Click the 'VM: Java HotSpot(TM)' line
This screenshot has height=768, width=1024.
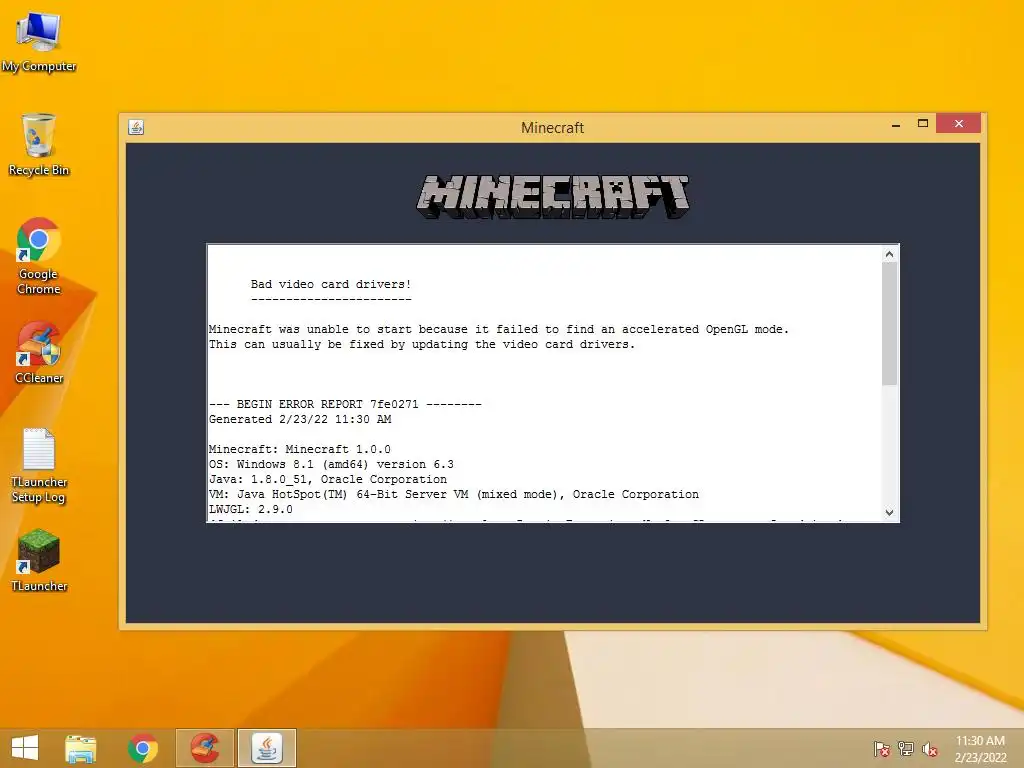tap(454, 494)
